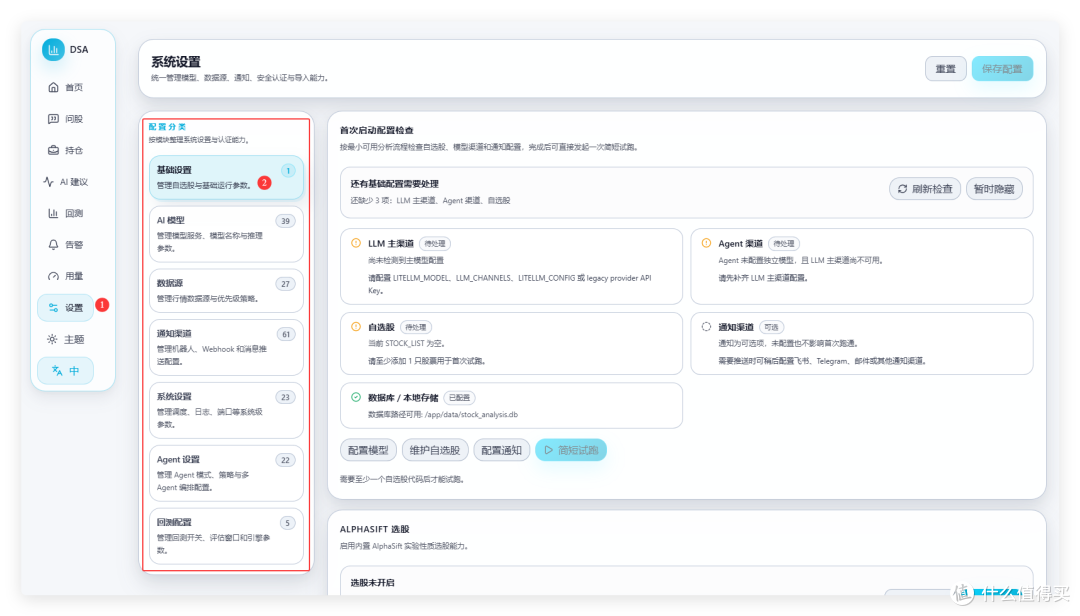Image resolution: width=1080 pixels, height=616 pixels.
Task: Click the 首次启动配置检查 heading
Action: [376, 130]
